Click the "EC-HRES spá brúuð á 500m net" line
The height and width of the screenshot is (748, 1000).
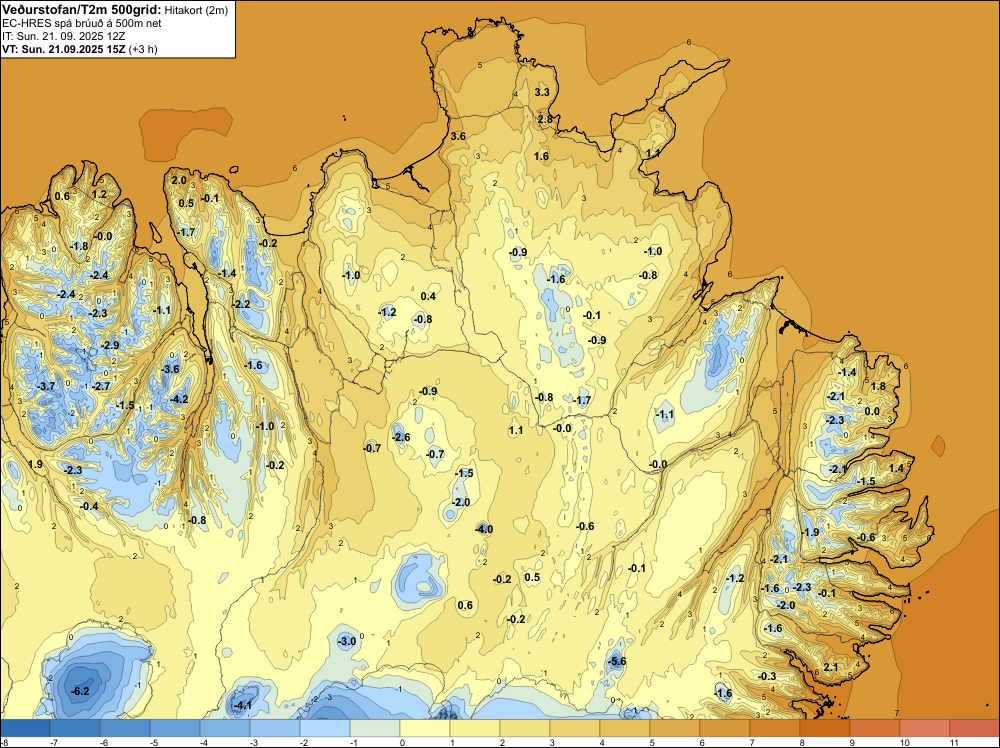click(82, 24)
